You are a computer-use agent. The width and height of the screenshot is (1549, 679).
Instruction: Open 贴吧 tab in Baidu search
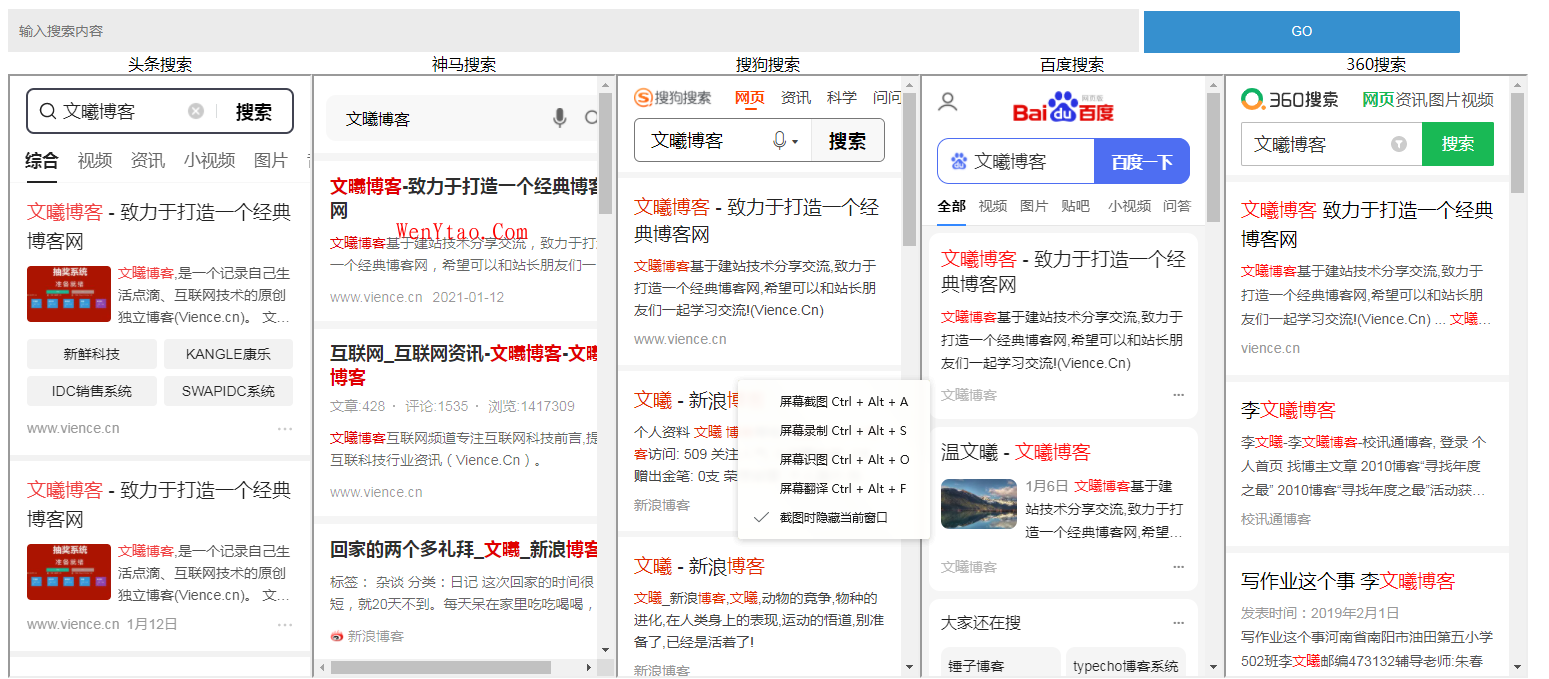click(x=1075, y=206)
